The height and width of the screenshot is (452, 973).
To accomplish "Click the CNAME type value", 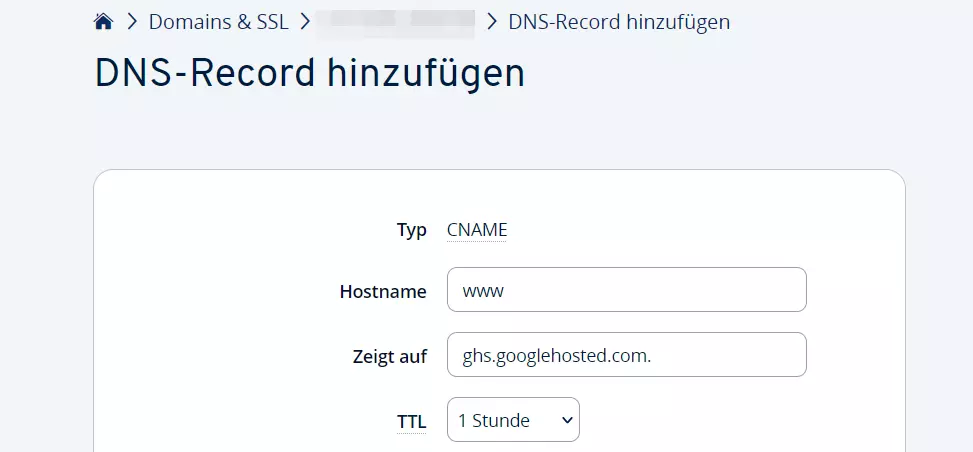I will (x=477, y=230).
